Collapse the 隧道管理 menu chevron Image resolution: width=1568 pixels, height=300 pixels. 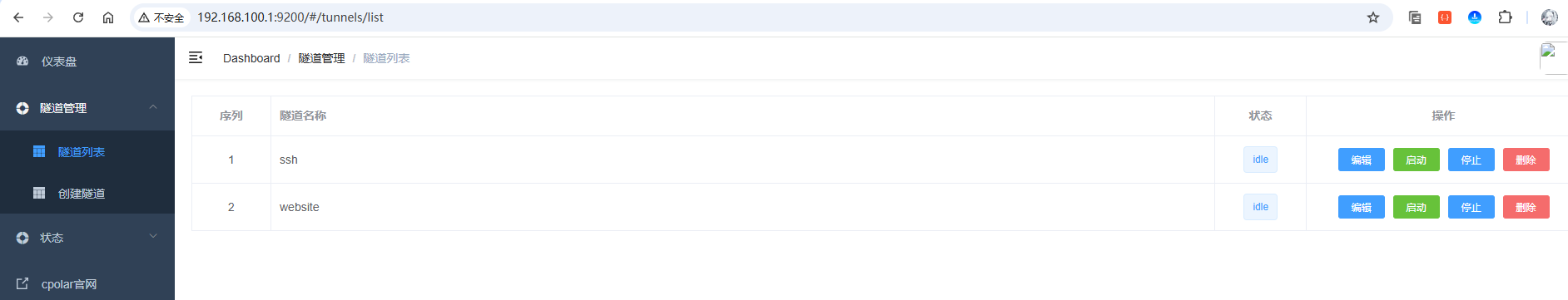pos(153,107)
